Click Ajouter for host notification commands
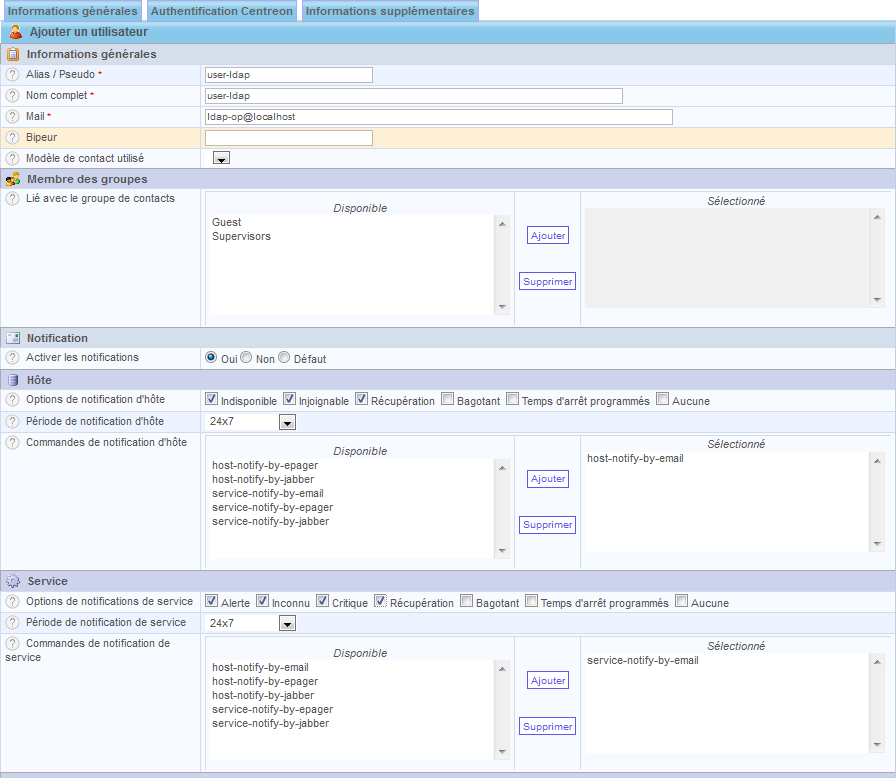Screen dimensions: 896x778 pyautogui.click(x=548, y=479)
